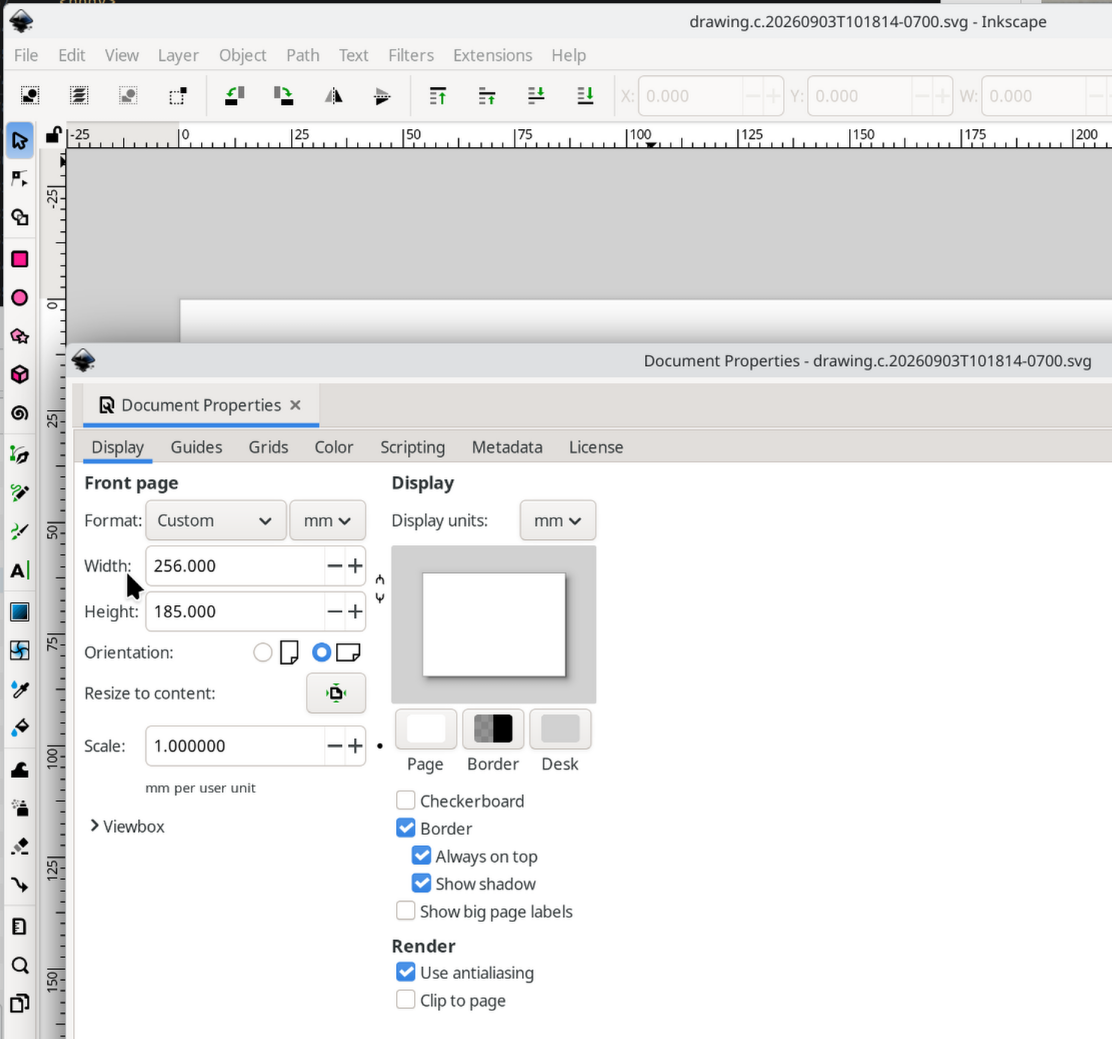
Task: Enable Show big page labels
Action: point(406,911)
